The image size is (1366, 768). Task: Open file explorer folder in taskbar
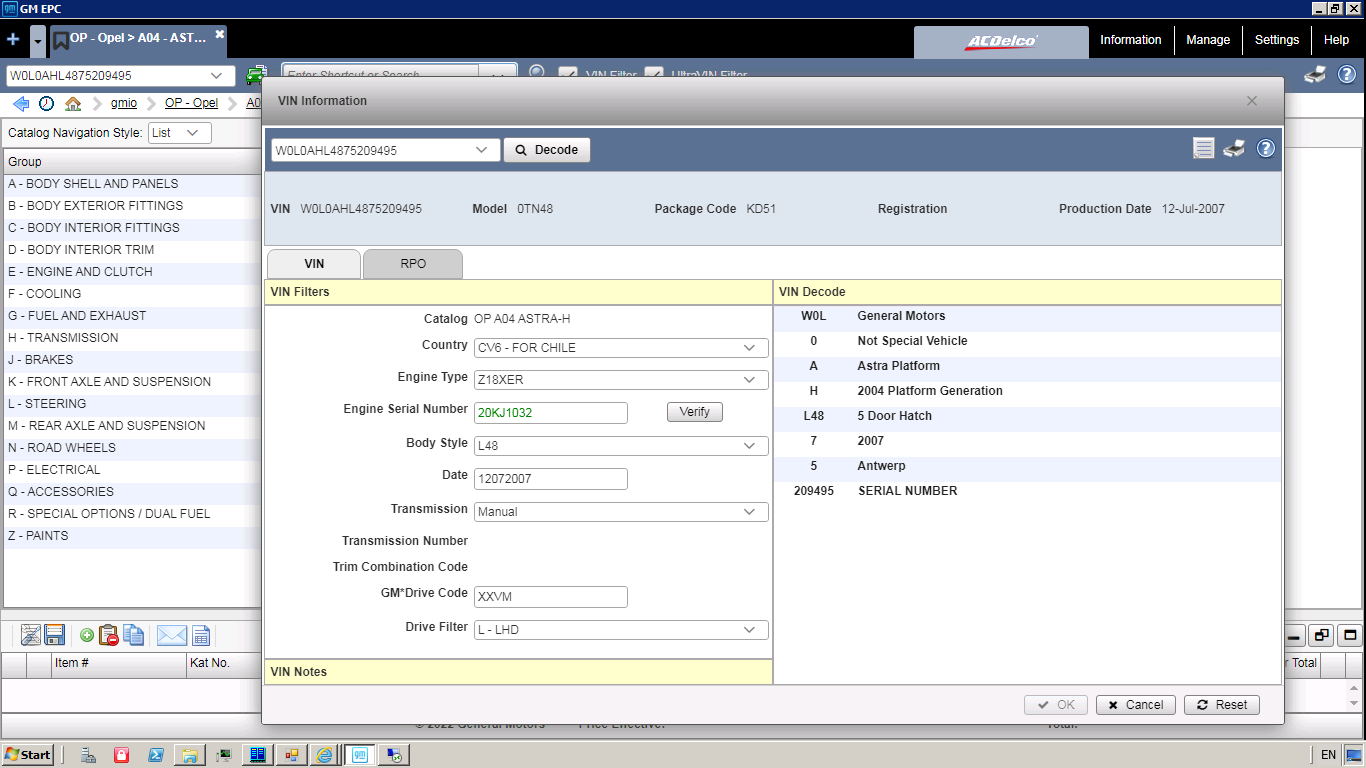[x=189, y=755]
